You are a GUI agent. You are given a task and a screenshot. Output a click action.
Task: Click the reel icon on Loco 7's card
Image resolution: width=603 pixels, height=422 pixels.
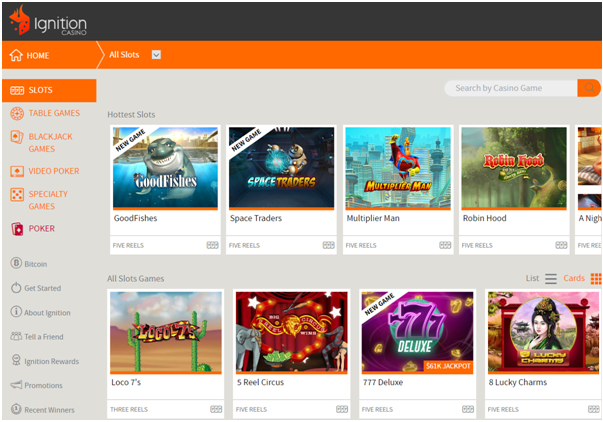point(216,409)
